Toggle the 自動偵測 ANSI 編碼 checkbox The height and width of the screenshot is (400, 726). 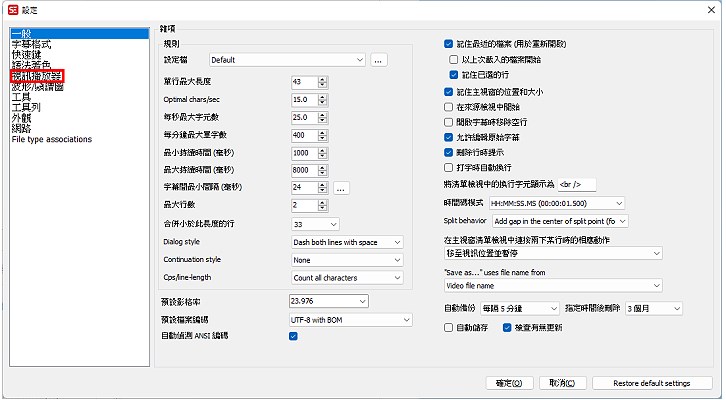coord(293,337)
